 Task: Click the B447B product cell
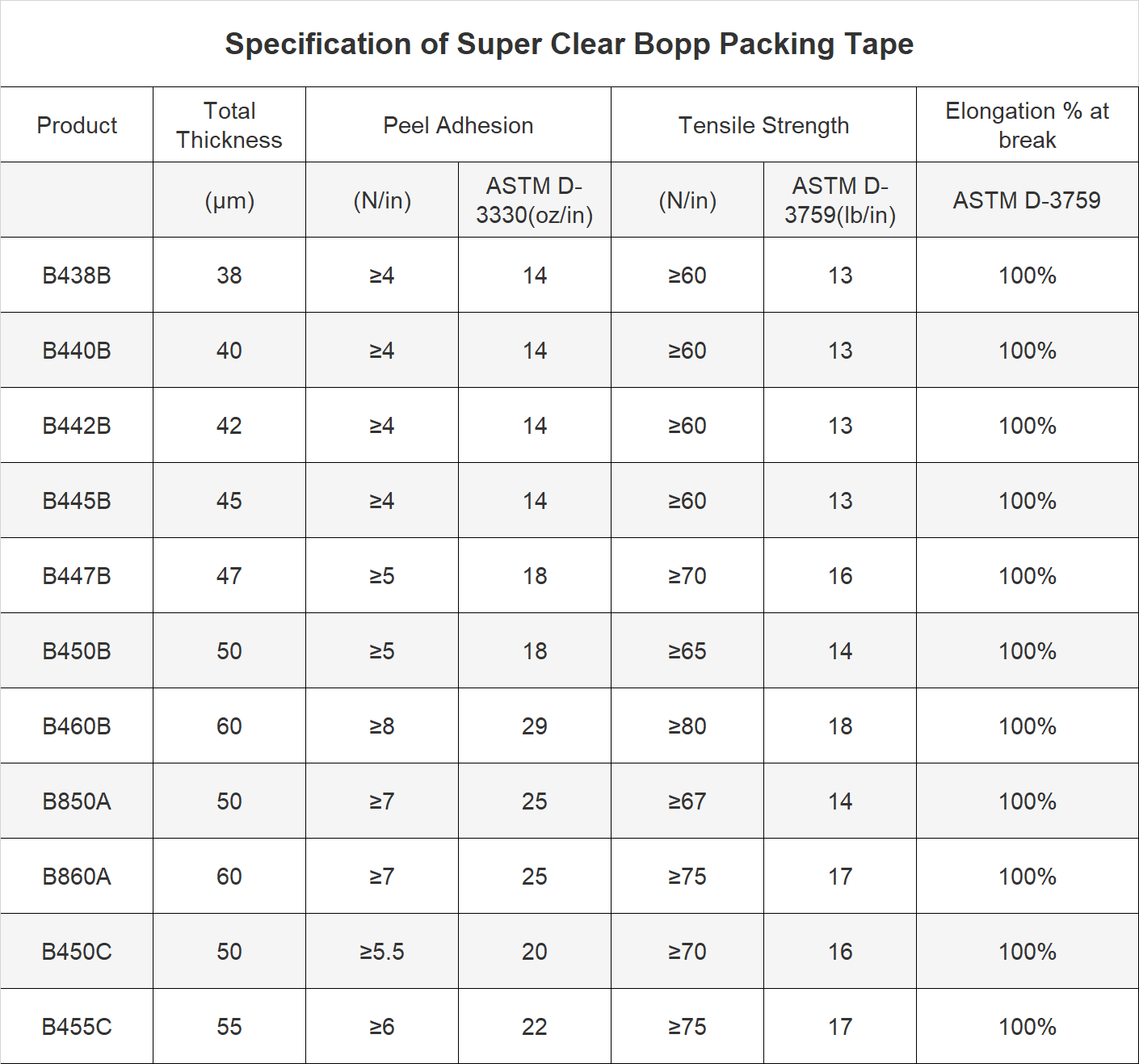[x=77, y=576]
